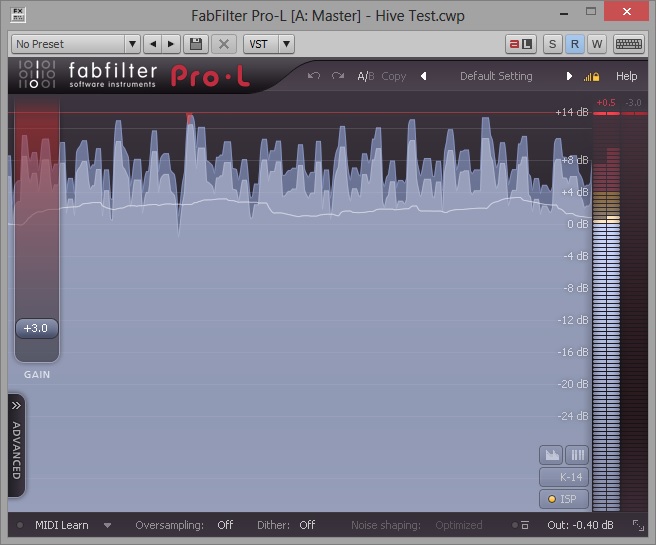Toggle the ISP metering button

(564, 499)
